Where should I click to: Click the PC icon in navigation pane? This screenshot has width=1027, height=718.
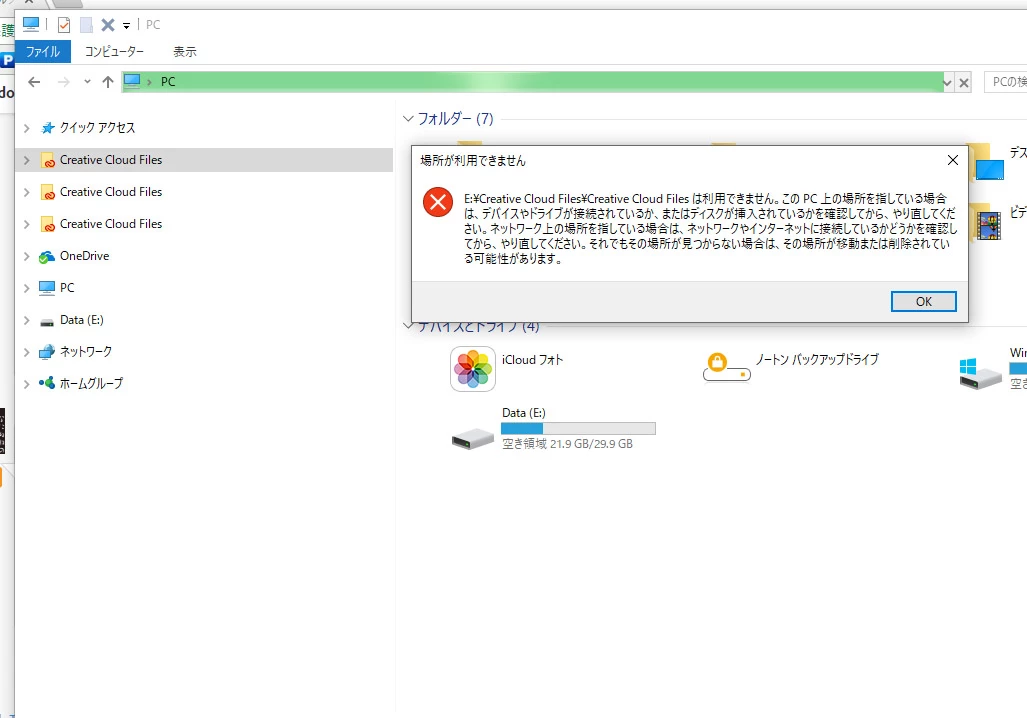47,288
